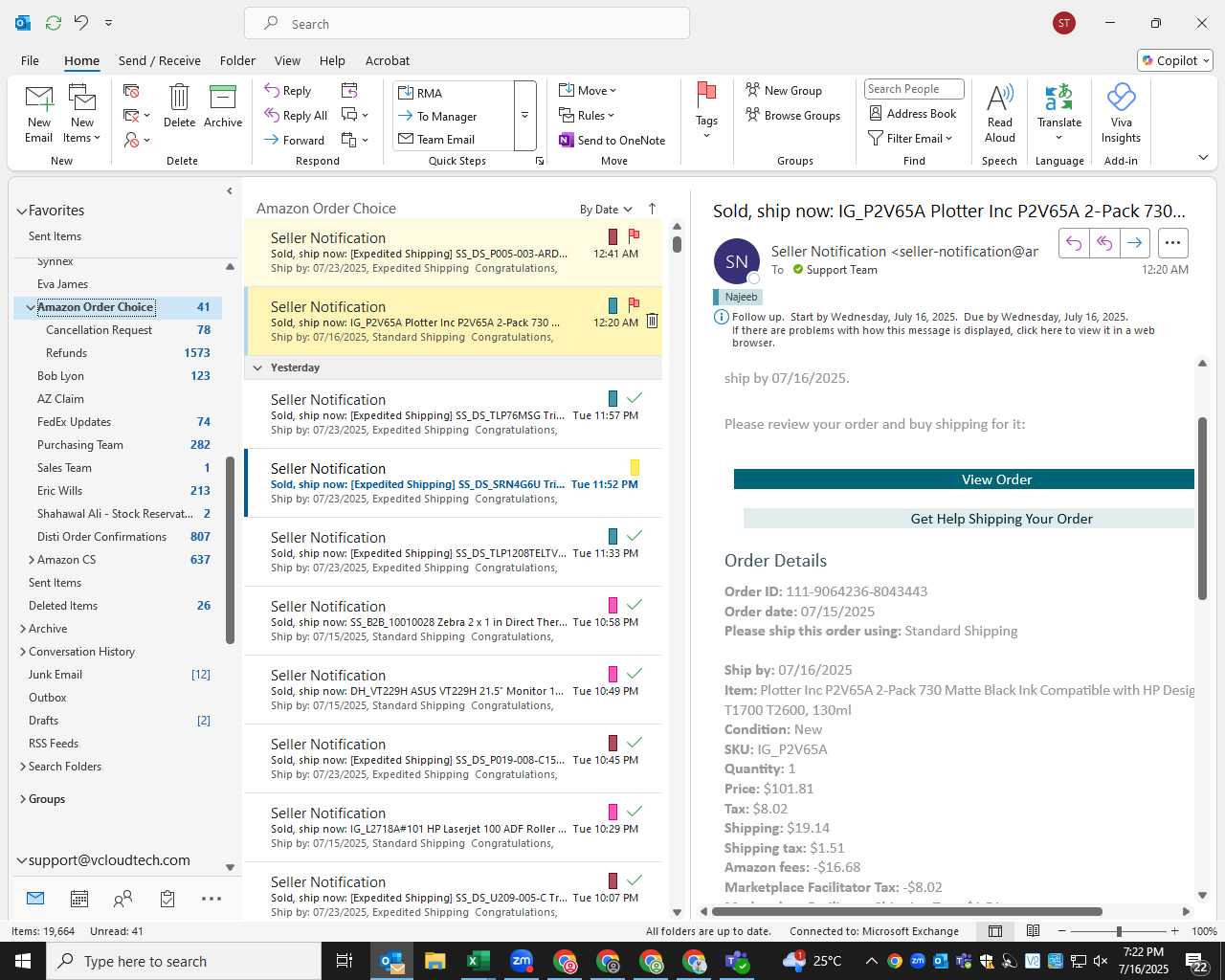Switch to Normal view in status bar
1225x980 pixels.
(995, 931)
